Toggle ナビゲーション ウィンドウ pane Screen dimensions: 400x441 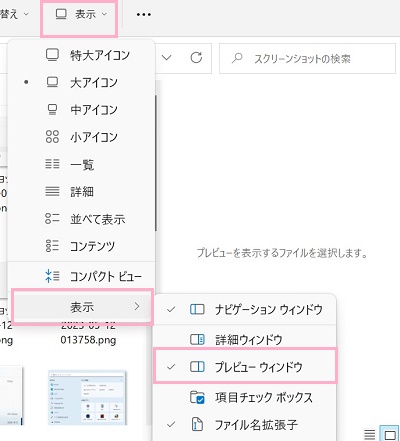[x=245, y=310]
